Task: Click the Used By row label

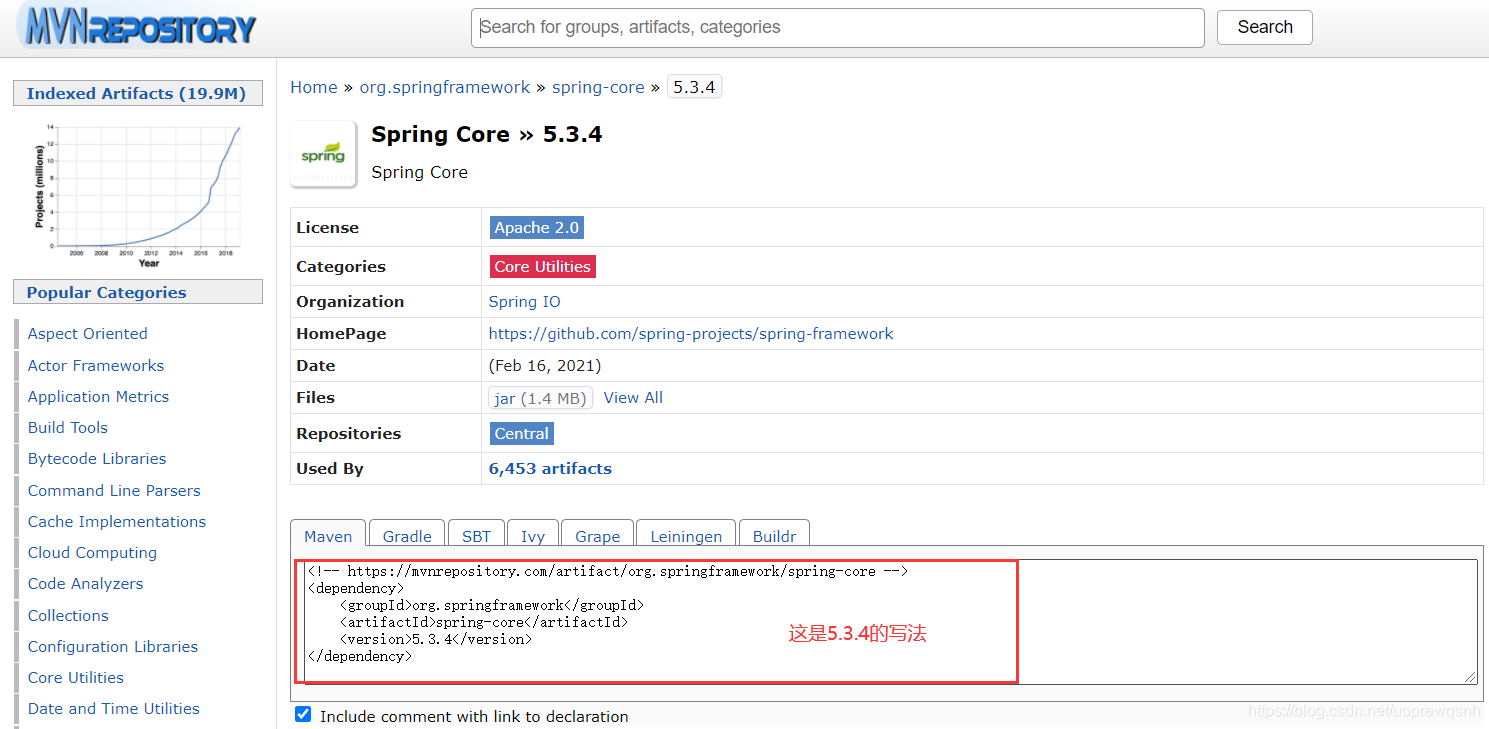Action: coord(330,469)
